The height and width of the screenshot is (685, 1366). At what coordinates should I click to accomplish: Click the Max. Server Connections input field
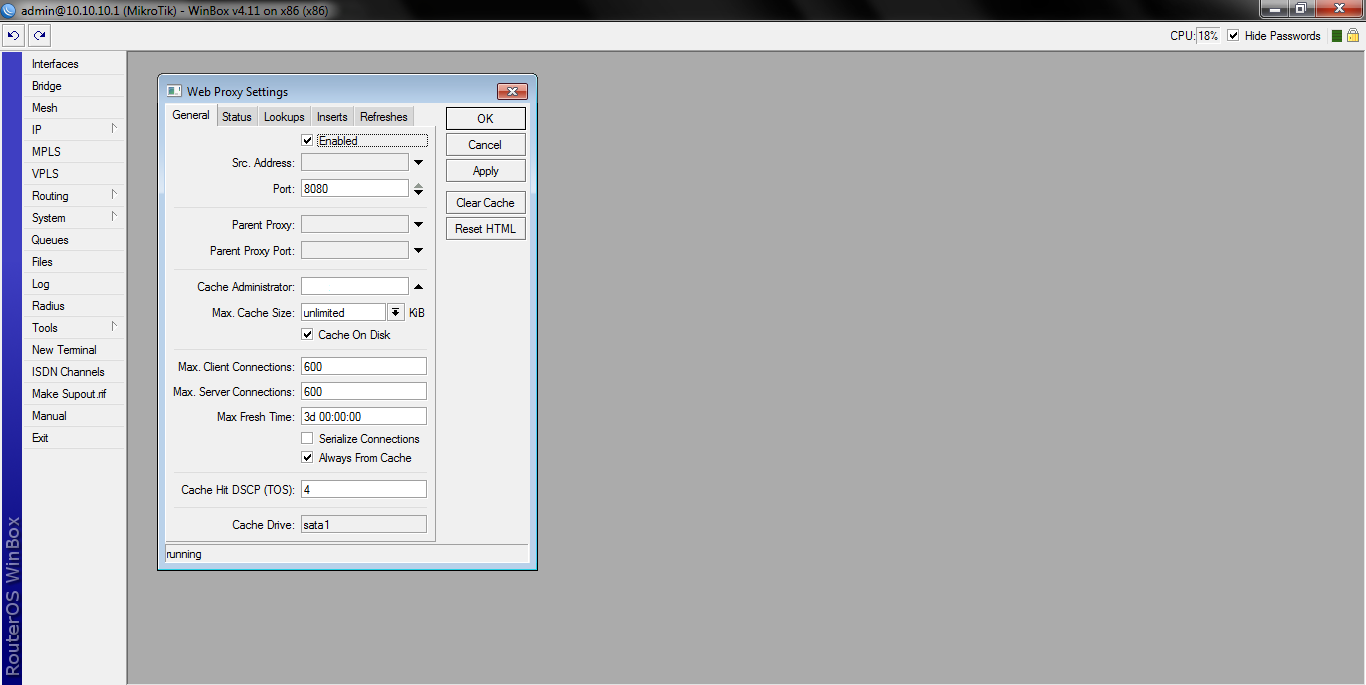pyautogui.click(x=364, y=392)
